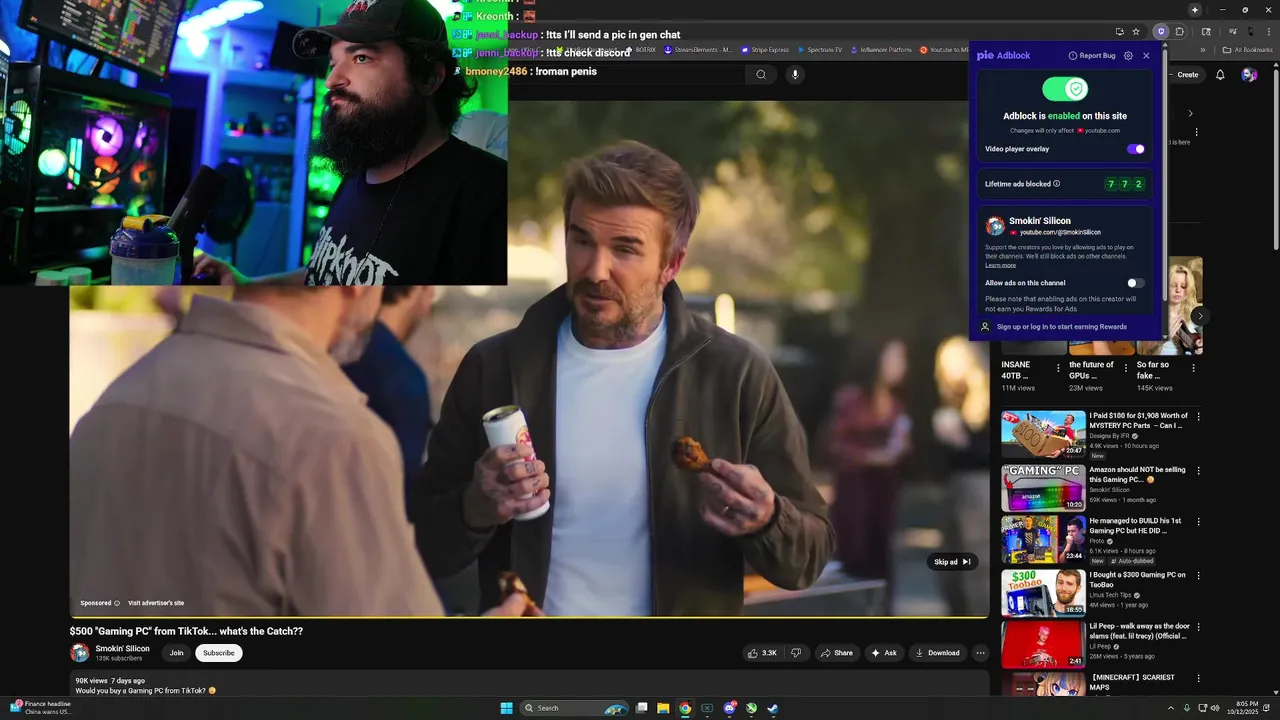This screenshot has width=1280, height=720.
Task: Click the Join channel button
Action: 176,653
